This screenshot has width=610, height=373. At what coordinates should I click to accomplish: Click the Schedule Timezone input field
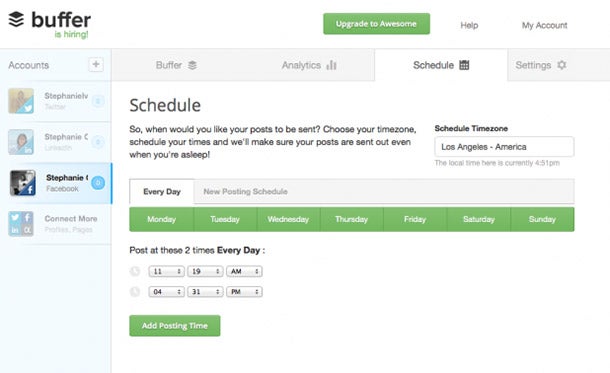point(504,147)
